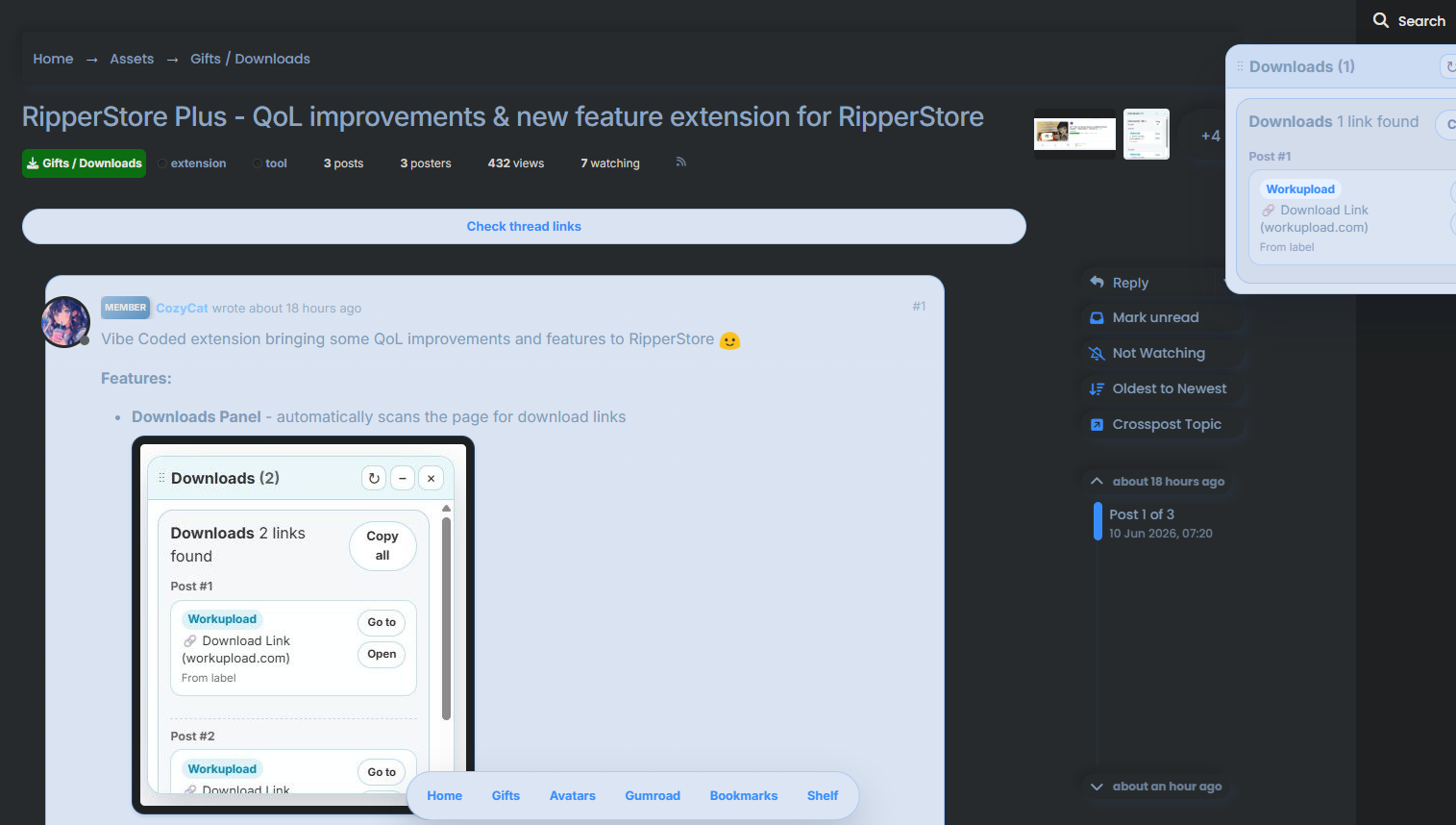Open CozyCat's username link
Image resolution: width=1456 pixels, height=825 pixels.
pyautogui.click(x=182, y=308)
